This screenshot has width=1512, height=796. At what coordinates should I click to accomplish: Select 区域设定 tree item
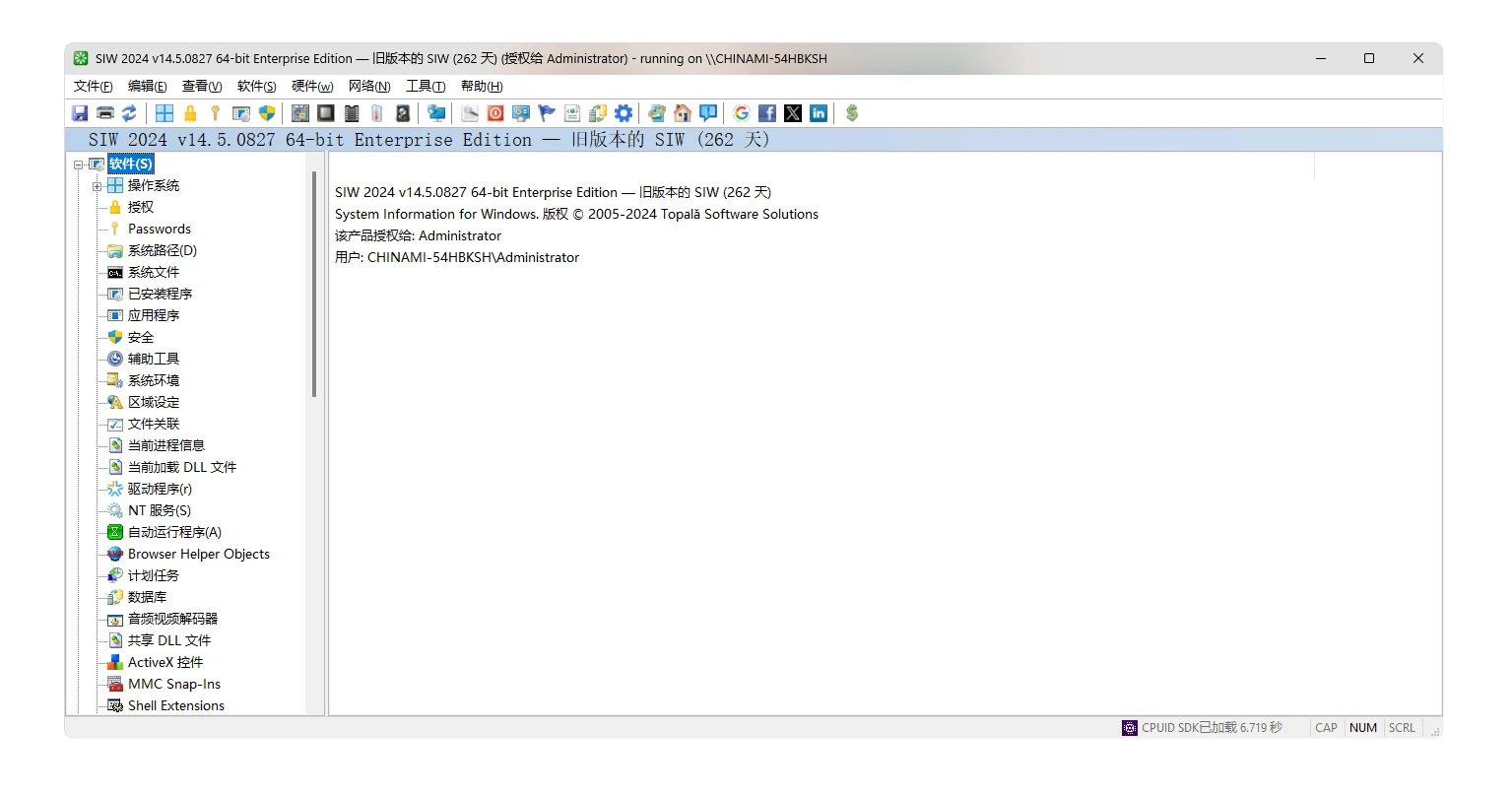[154, 402]
